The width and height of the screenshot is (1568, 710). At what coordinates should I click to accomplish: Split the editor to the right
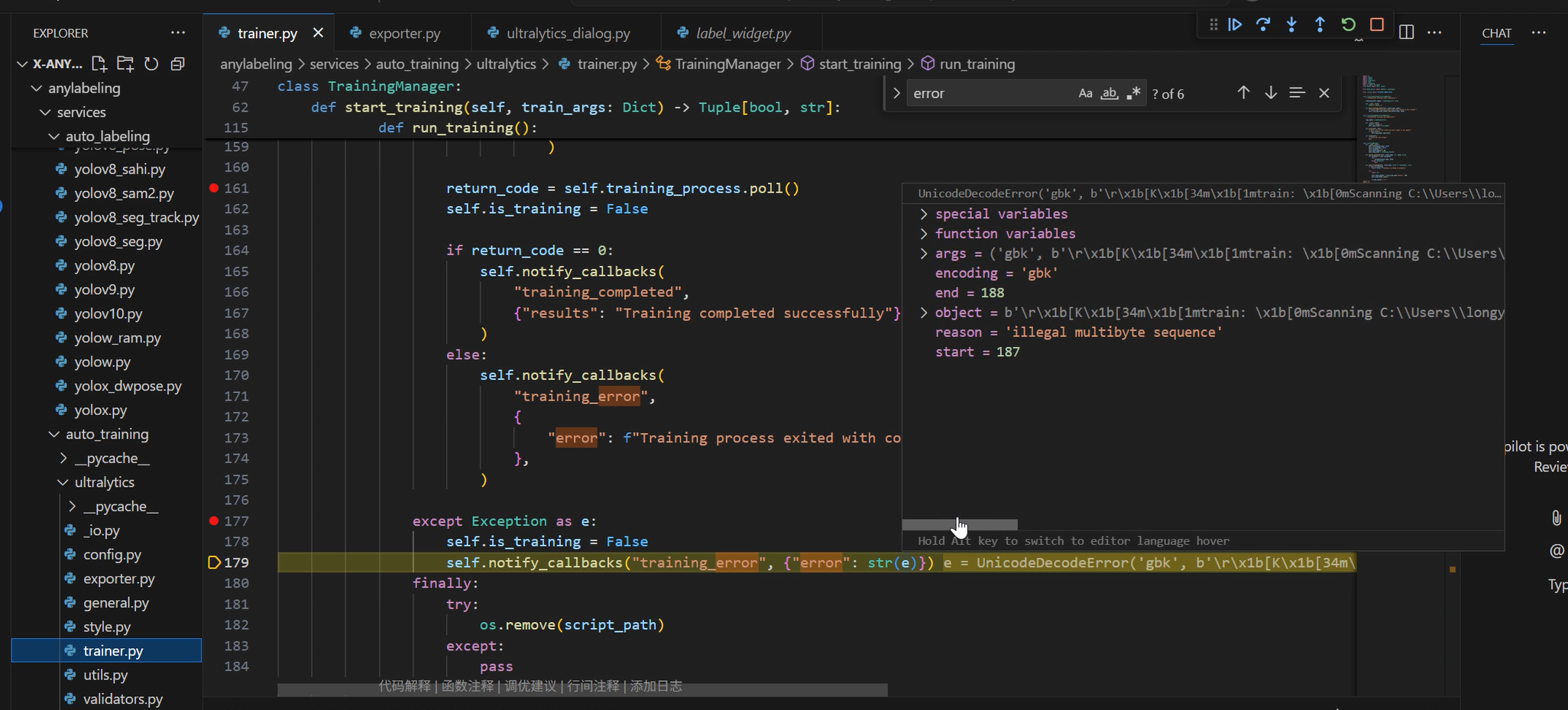click(x=1406, y=32)
